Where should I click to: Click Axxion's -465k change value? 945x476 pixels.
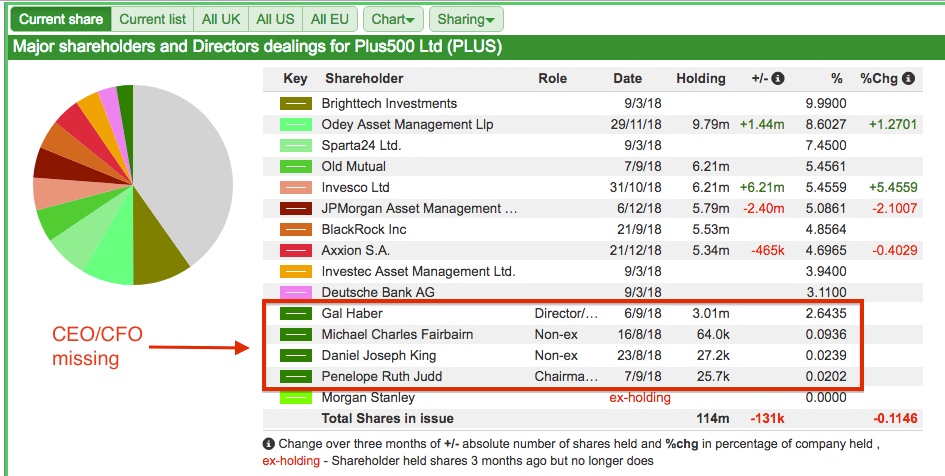(x=767, y=251)
